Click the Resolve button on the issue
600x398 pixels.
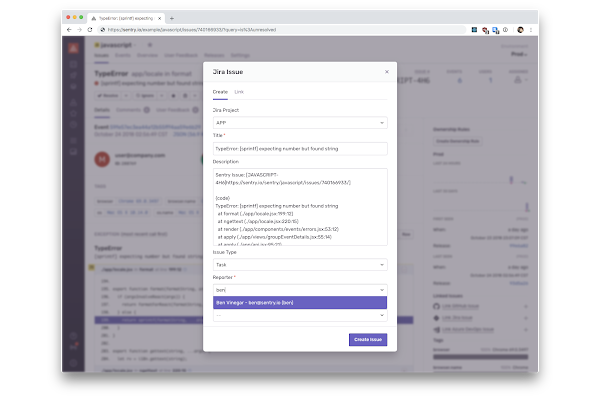[x=108, y=95]
